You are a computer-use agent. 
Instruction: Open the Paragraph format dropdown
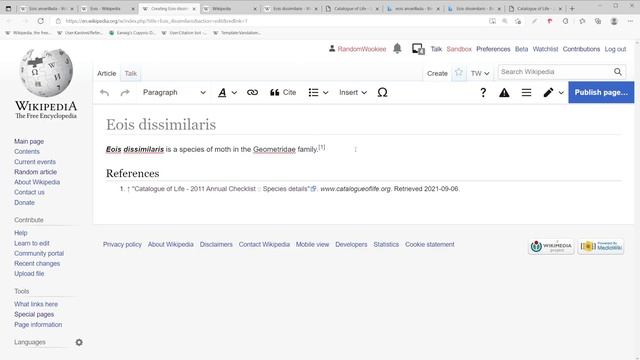pos(174,93)
